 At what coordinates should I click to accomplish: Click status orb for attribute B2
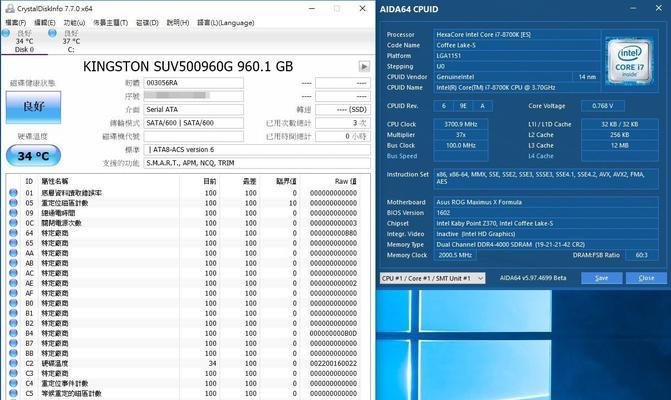click(13, 323)
